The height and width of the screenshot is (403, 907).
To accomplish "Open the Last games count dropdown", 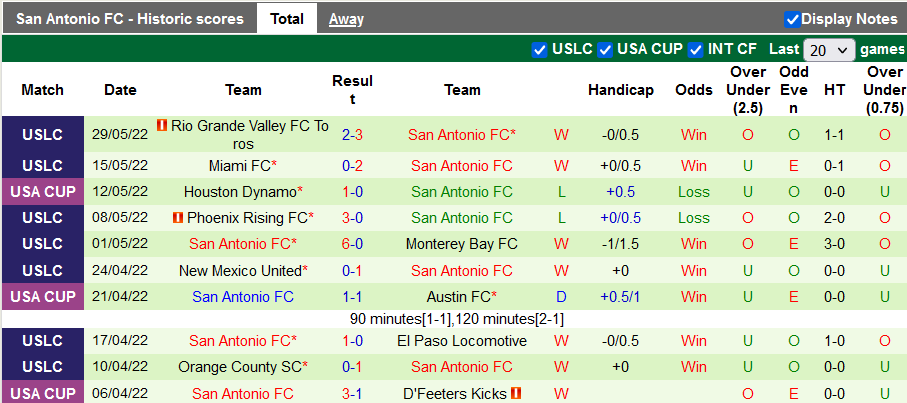I will [x=829, y=49].
